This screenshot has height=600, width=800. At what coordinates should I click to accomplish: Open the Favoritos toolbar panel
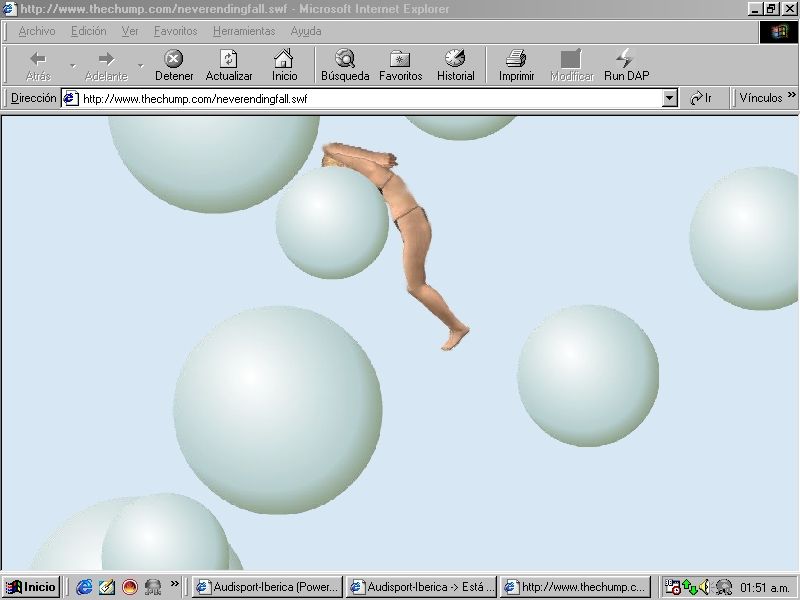tap(401, 65)
